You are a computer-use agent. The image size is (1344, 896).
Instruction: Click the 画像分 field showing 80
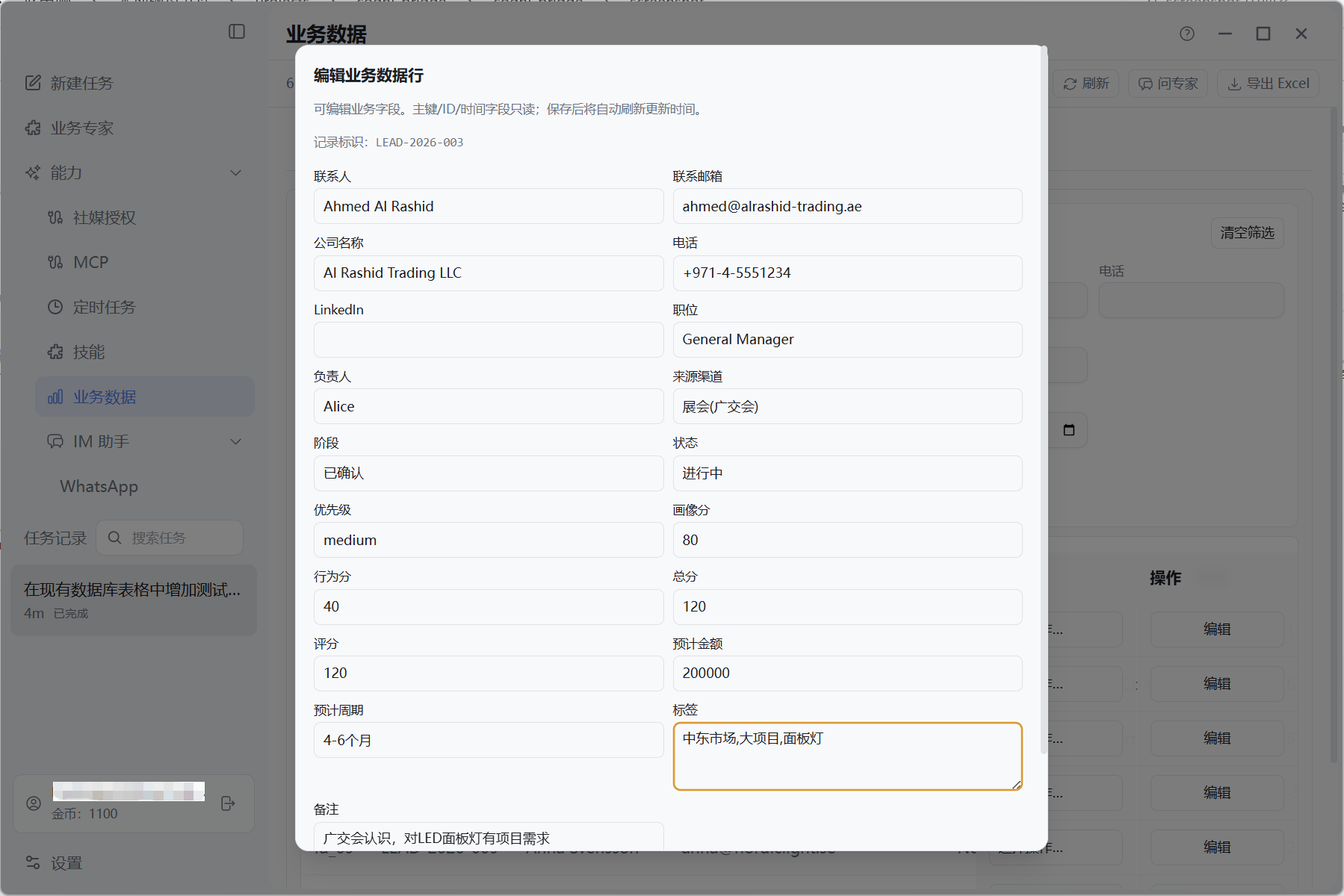[x=847, y=540]
